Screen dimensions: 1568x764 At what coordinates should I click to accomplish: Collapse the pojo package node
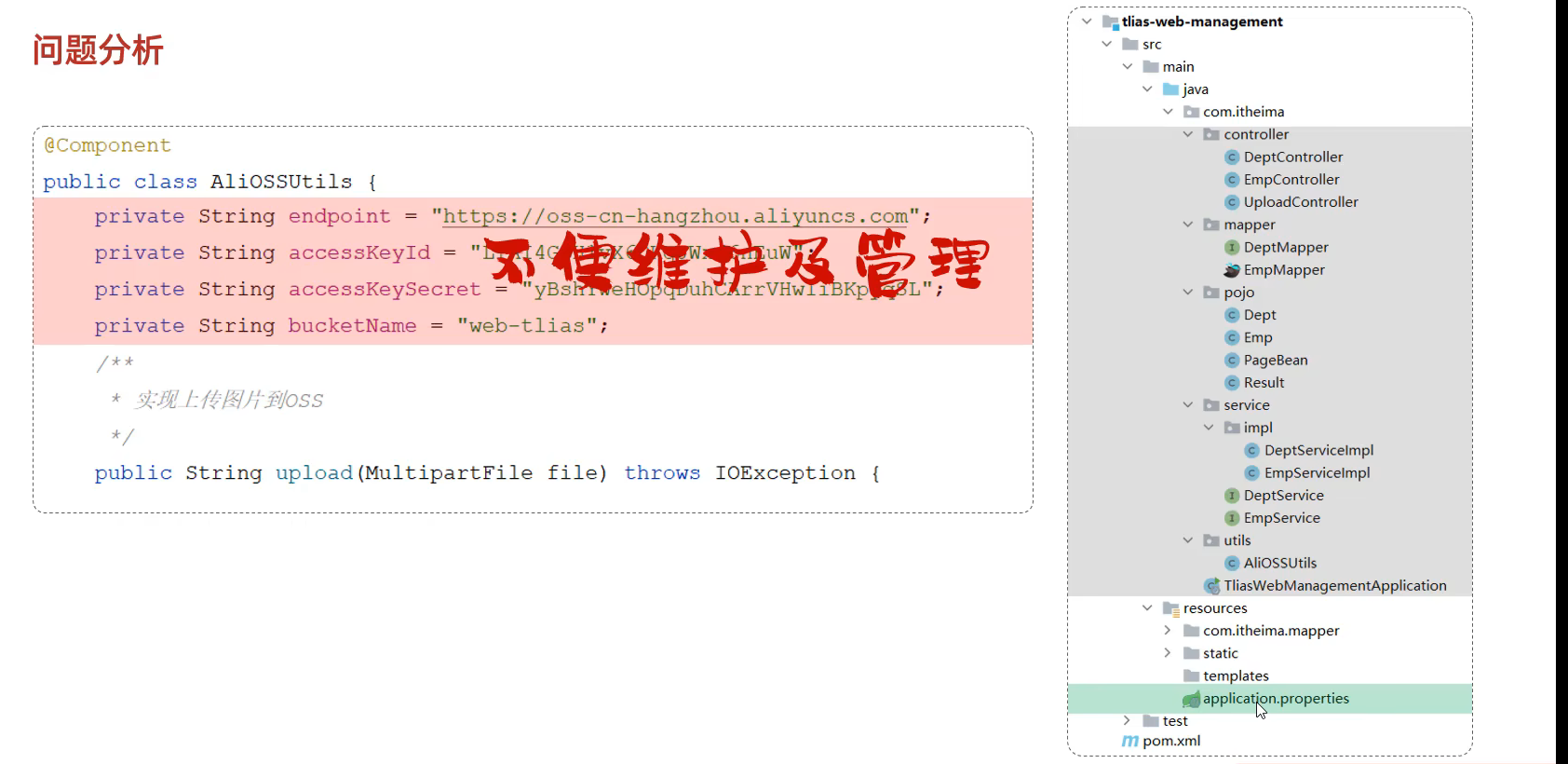click(x=1188, y=293)
